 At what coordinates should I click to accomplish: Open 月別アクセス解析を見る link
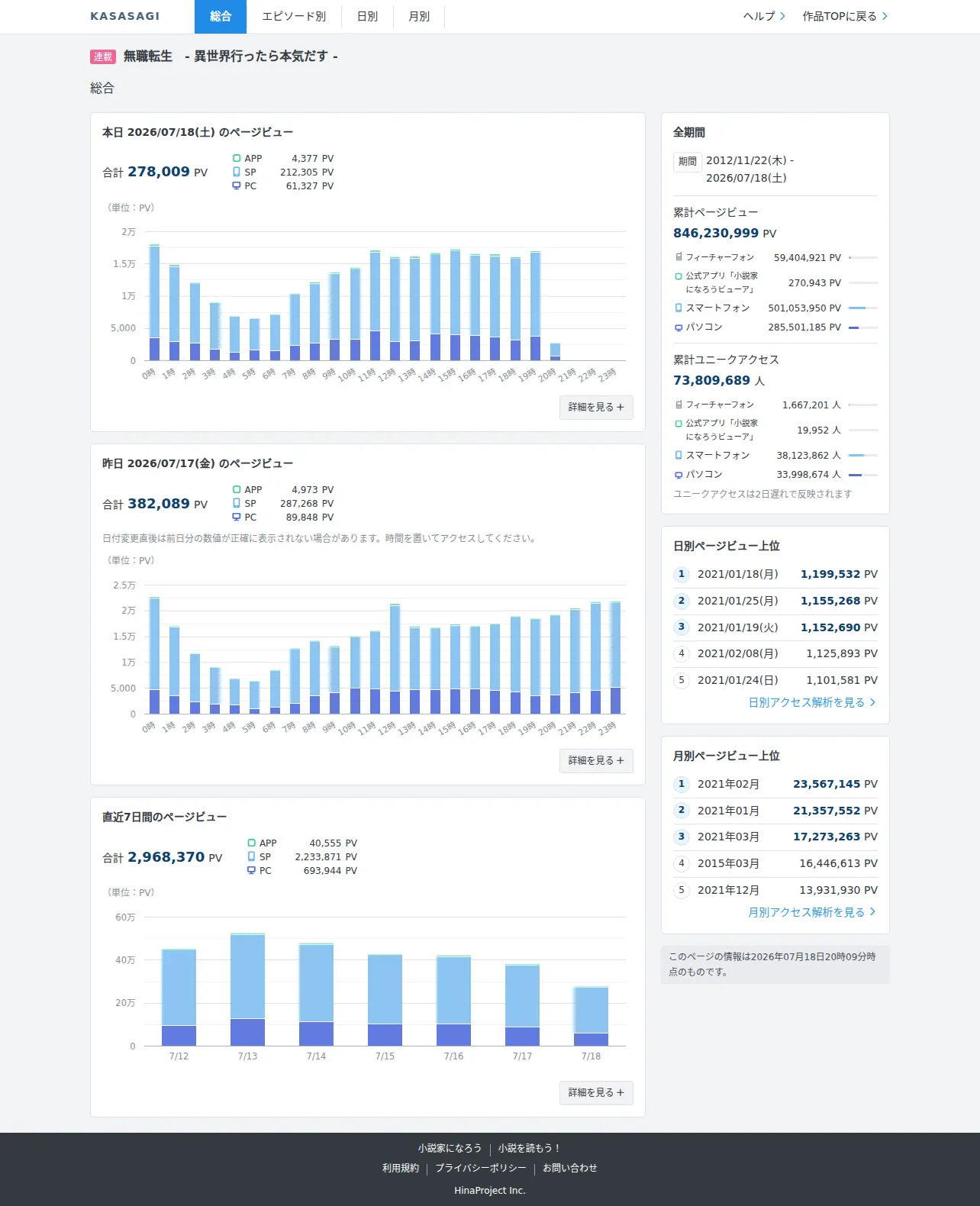(812, 912)
